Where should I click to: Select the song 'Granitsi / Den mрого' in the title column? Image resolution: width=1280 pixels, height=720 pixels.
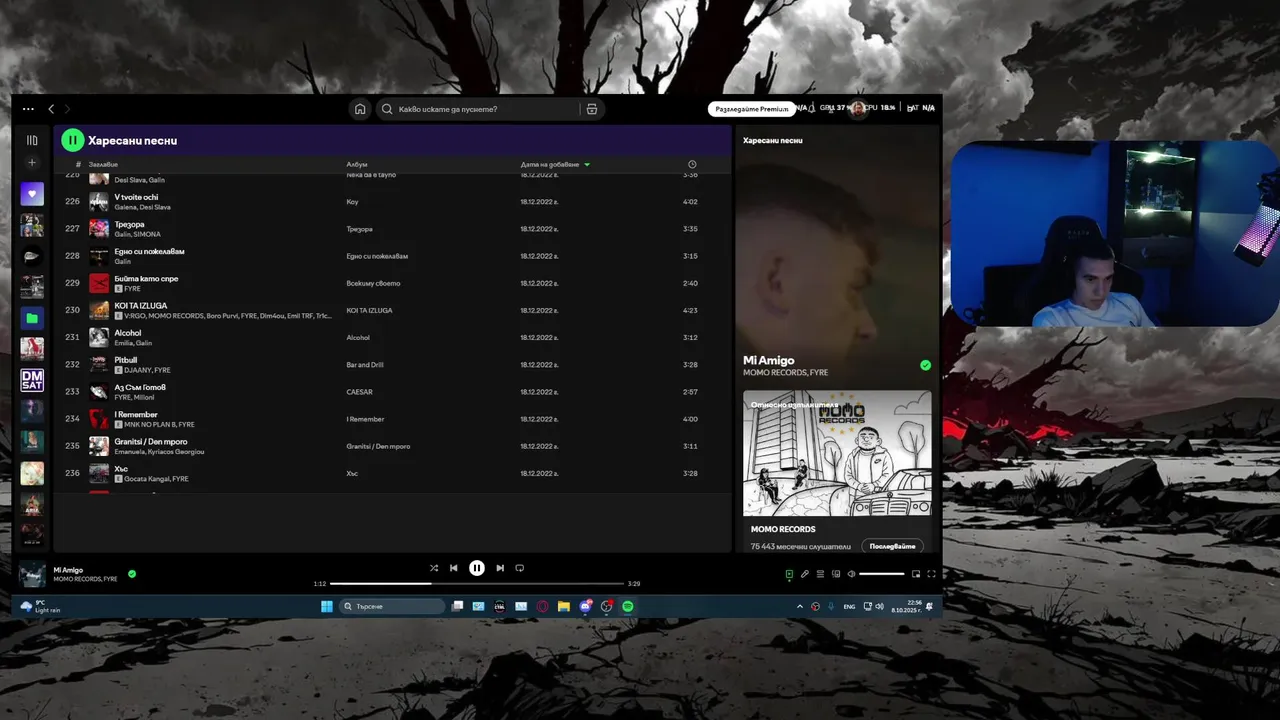pos(151,441)
